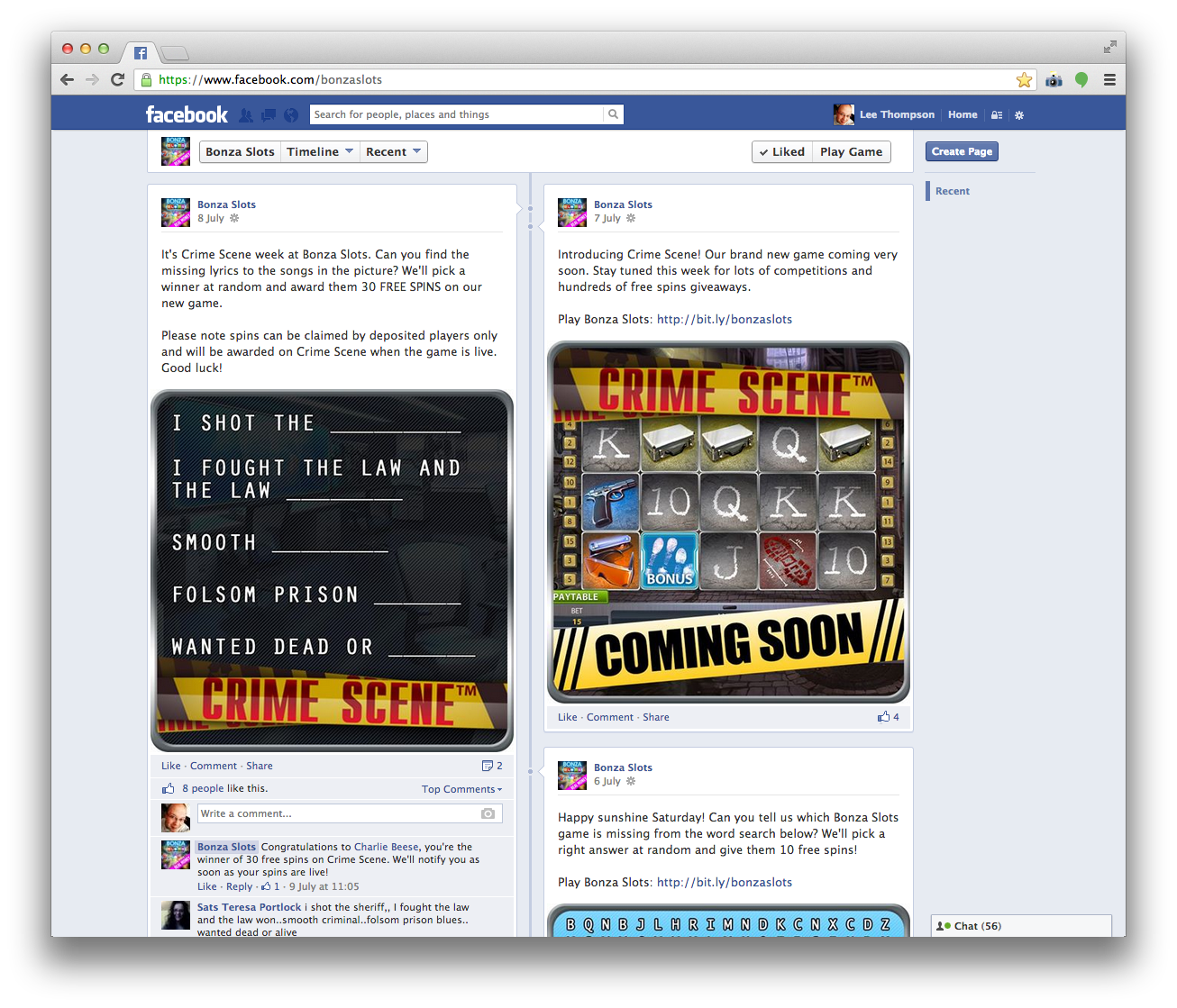Open a new browser tab
This screenshot has width=1177, height=1008.
[175, 53]
